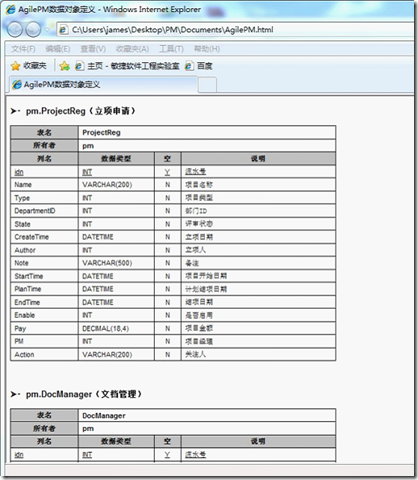Click the page icon in address bar
This screenshot has width=418, height=480.
click(63, 30)
